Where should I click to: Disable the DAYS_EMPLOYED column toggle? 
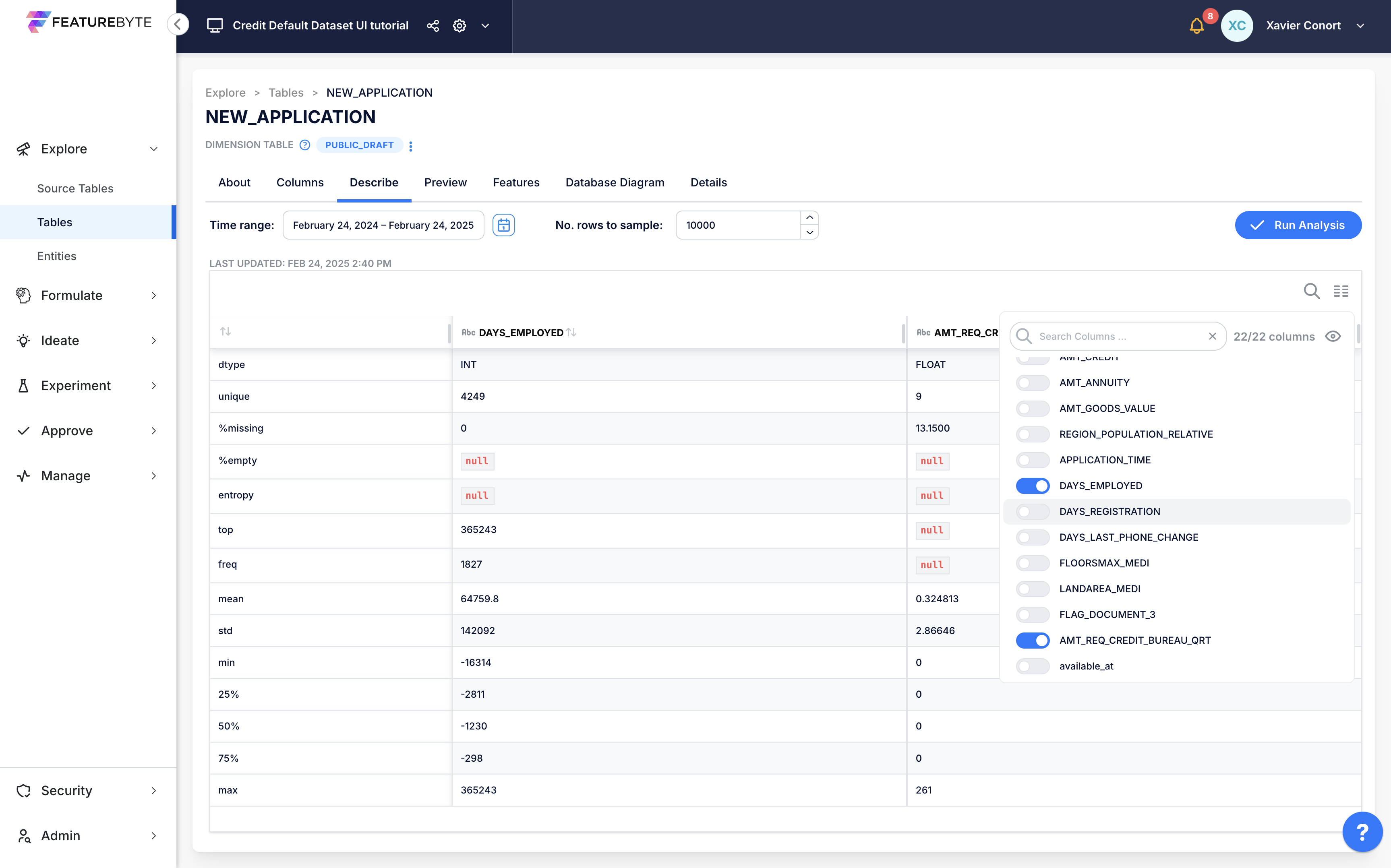1032,486
